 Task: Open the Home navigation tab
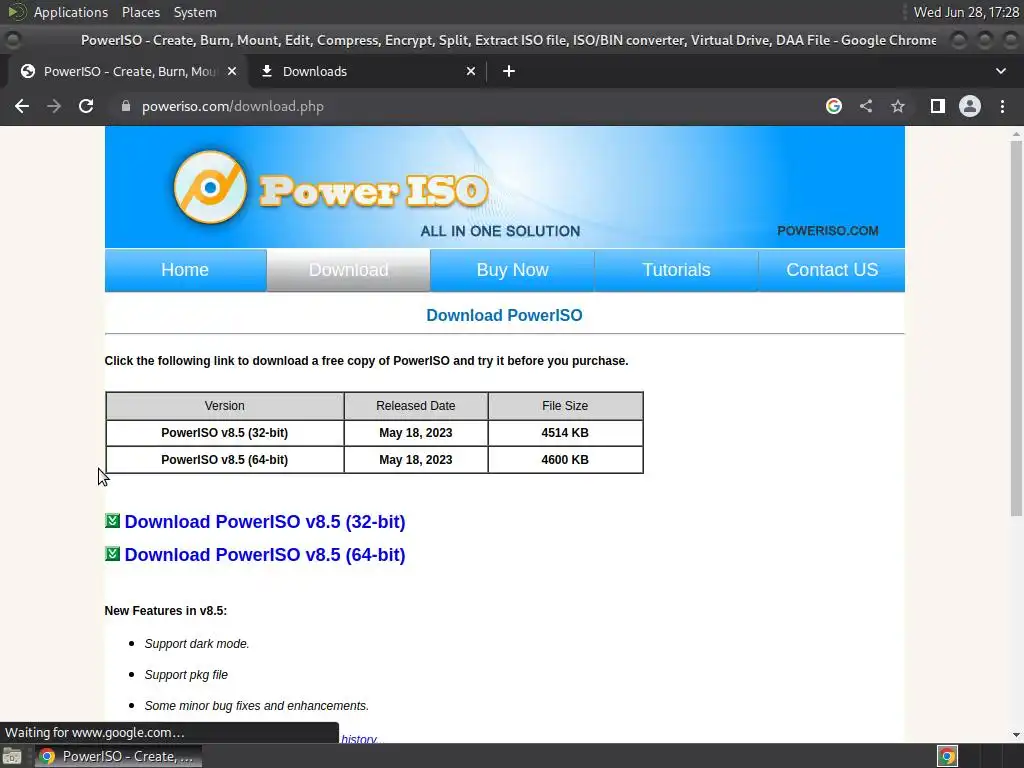pyautogui.click(x=185, y=270)
